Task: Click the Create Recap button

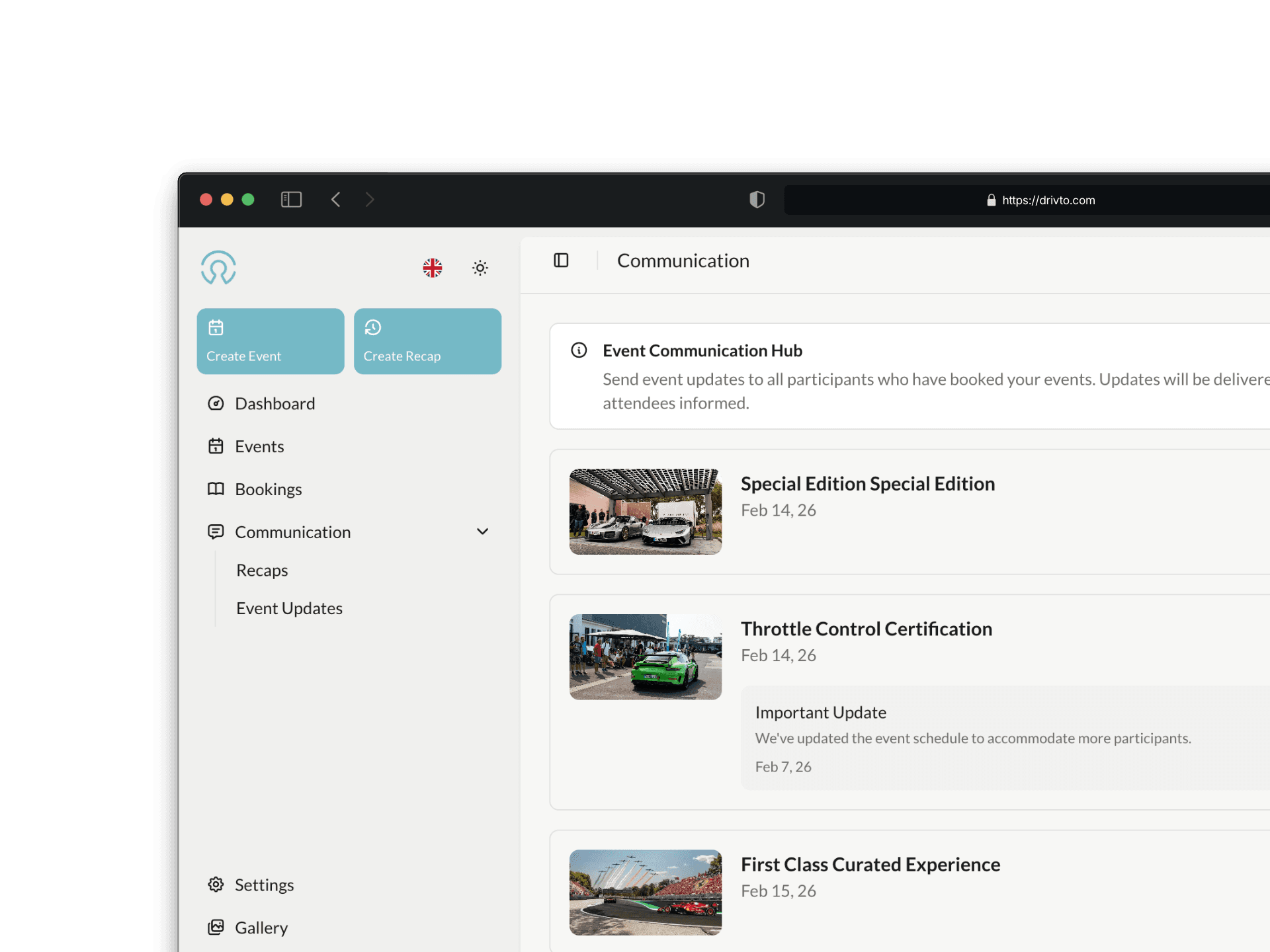Action: point(427,341)
